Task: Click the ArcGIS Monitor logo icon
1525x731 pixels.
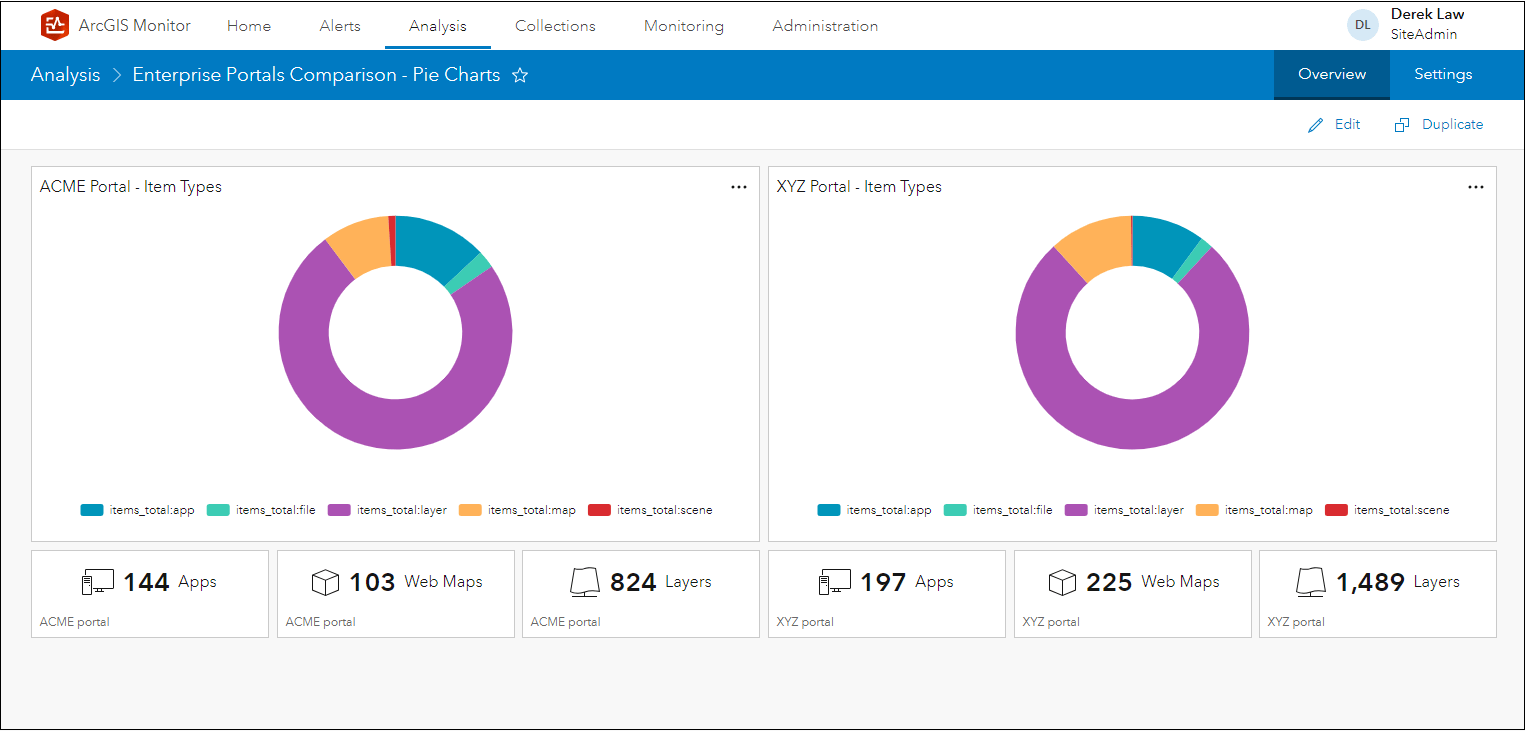Action: coord(55,25)
